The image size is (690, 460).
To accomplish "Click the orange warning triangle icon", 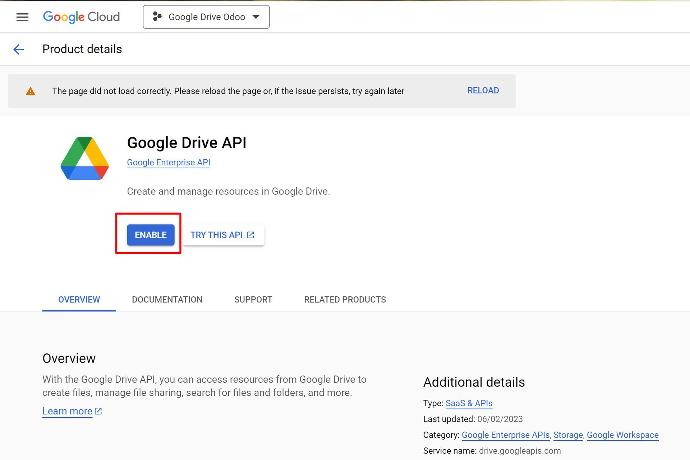I will 30,91.
